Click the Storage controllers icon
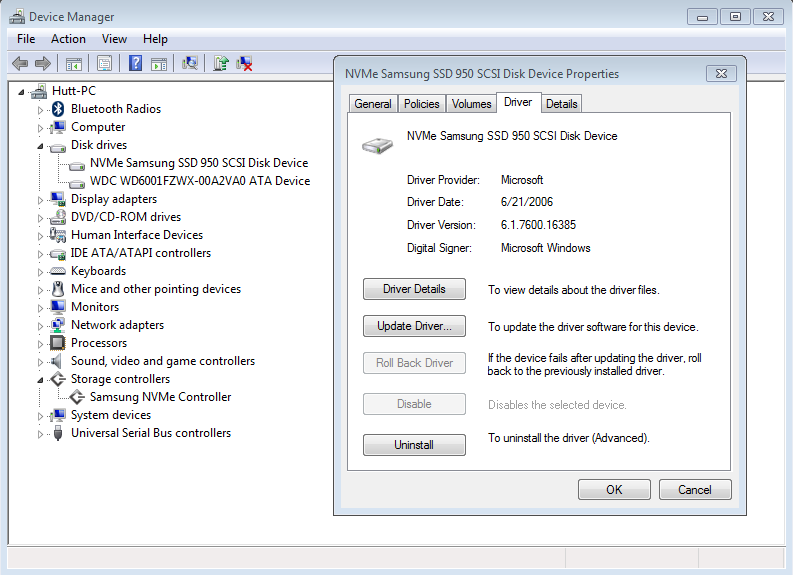This screenshot has width=793, height=575. 58,379
